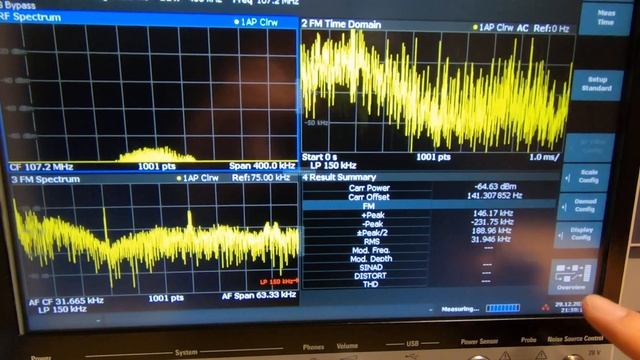This screenshot has width=640, height=360.
Task: Click the Measuring... status text
Action: point(460,309)
